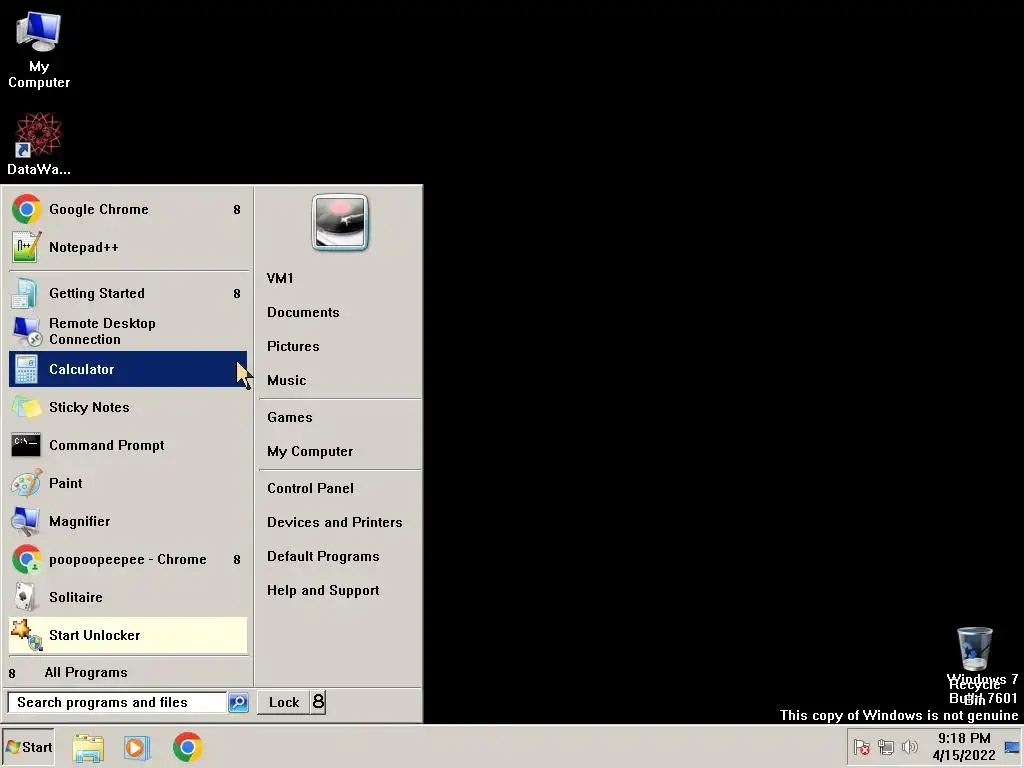Click the search magnifier button

coord(238,703)
